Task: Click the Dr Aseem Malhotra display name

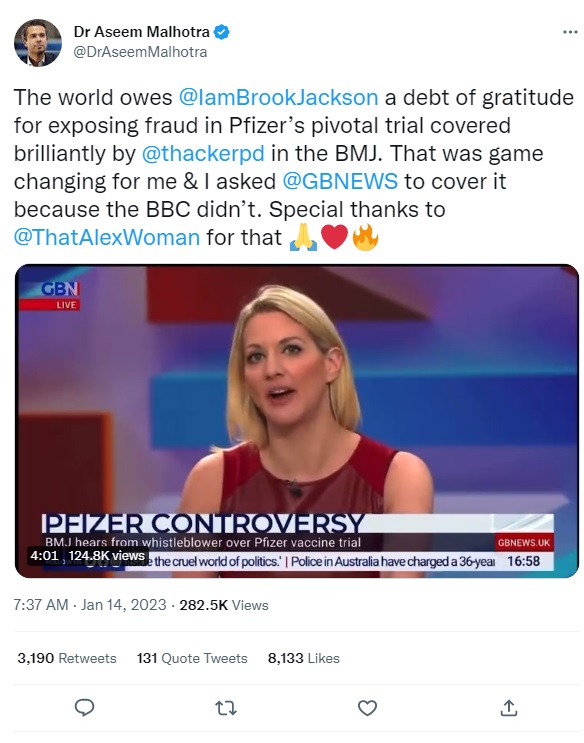Action: pyautogui.click(x=141, y=32)
